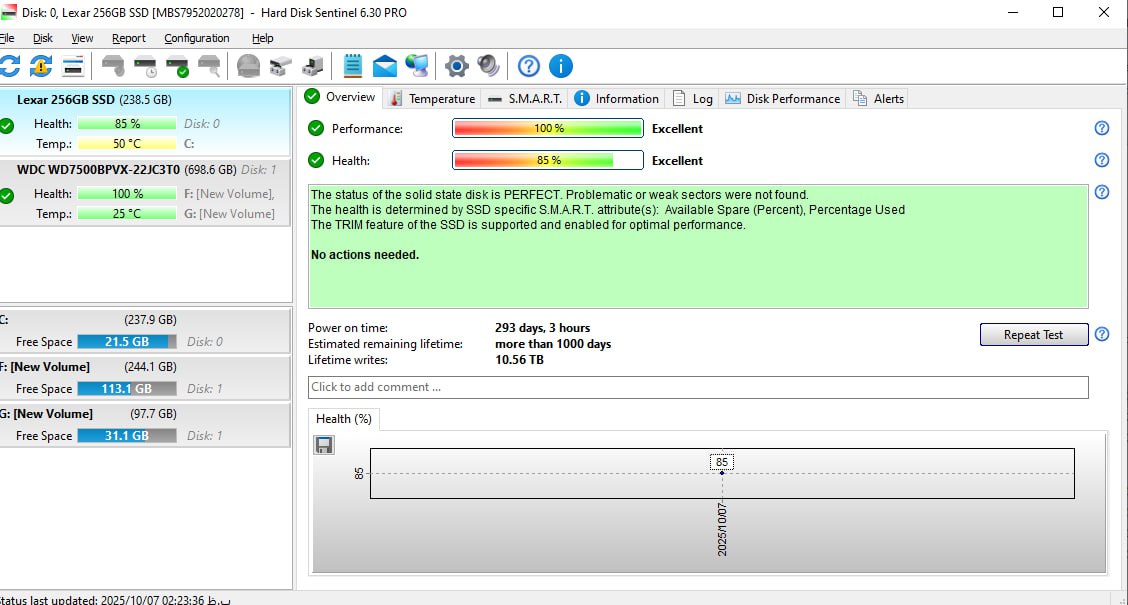The height and width of the screenshot is (605, 1128).
Task: Open the Disk menu
Action: tap(42, 38)
